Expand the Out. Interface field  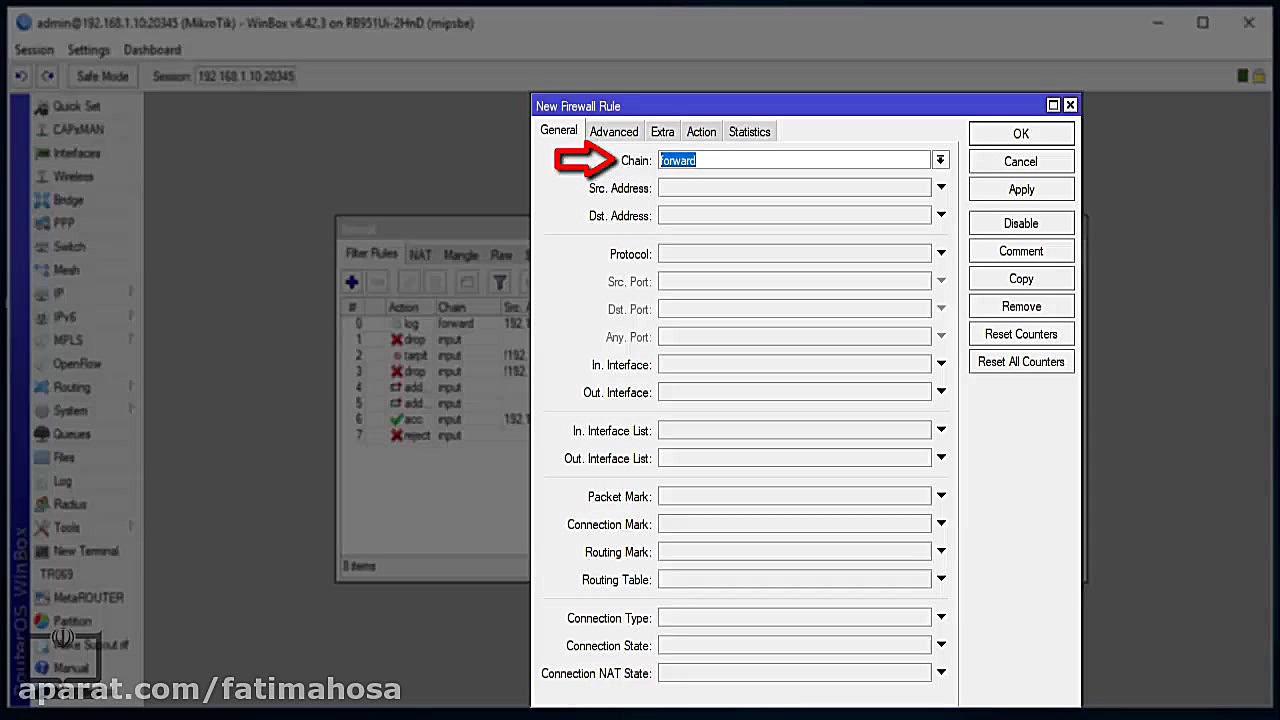point(941,393)
